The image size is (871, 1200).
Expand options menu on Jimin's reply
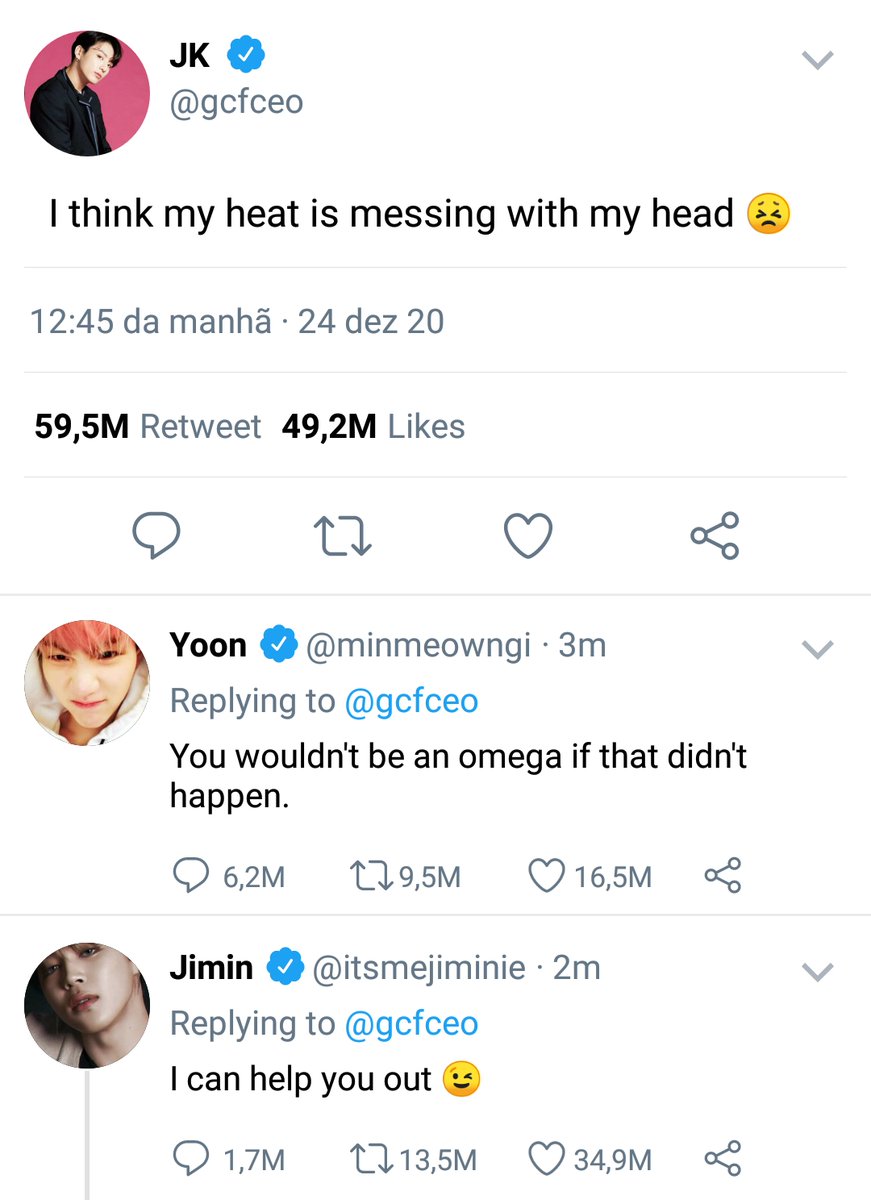[x=818, y=972]
